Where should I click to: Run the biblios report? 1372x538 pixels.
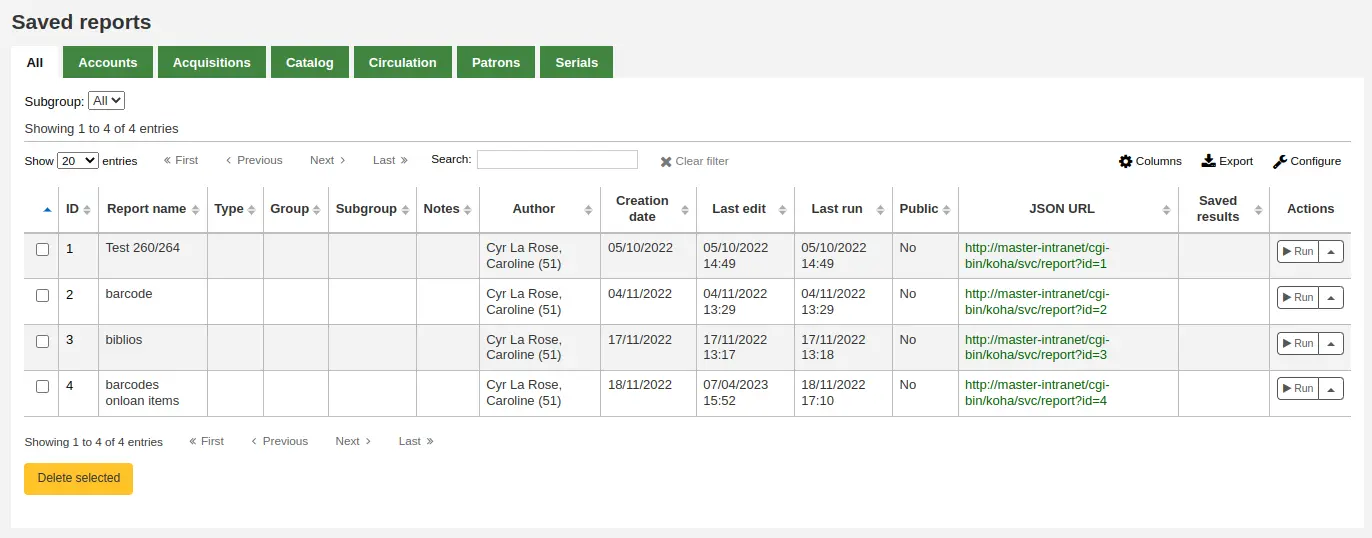1298,343
